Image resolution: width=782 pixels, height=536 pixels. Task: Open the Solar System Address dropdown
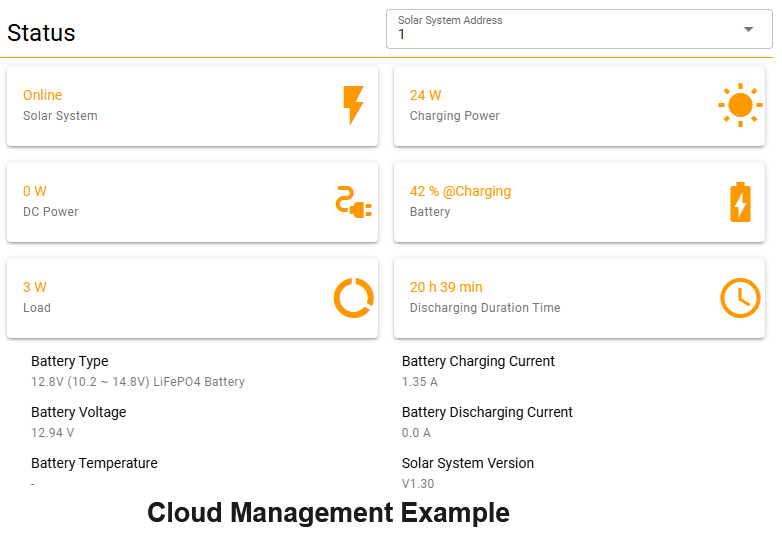click(579, 29)
